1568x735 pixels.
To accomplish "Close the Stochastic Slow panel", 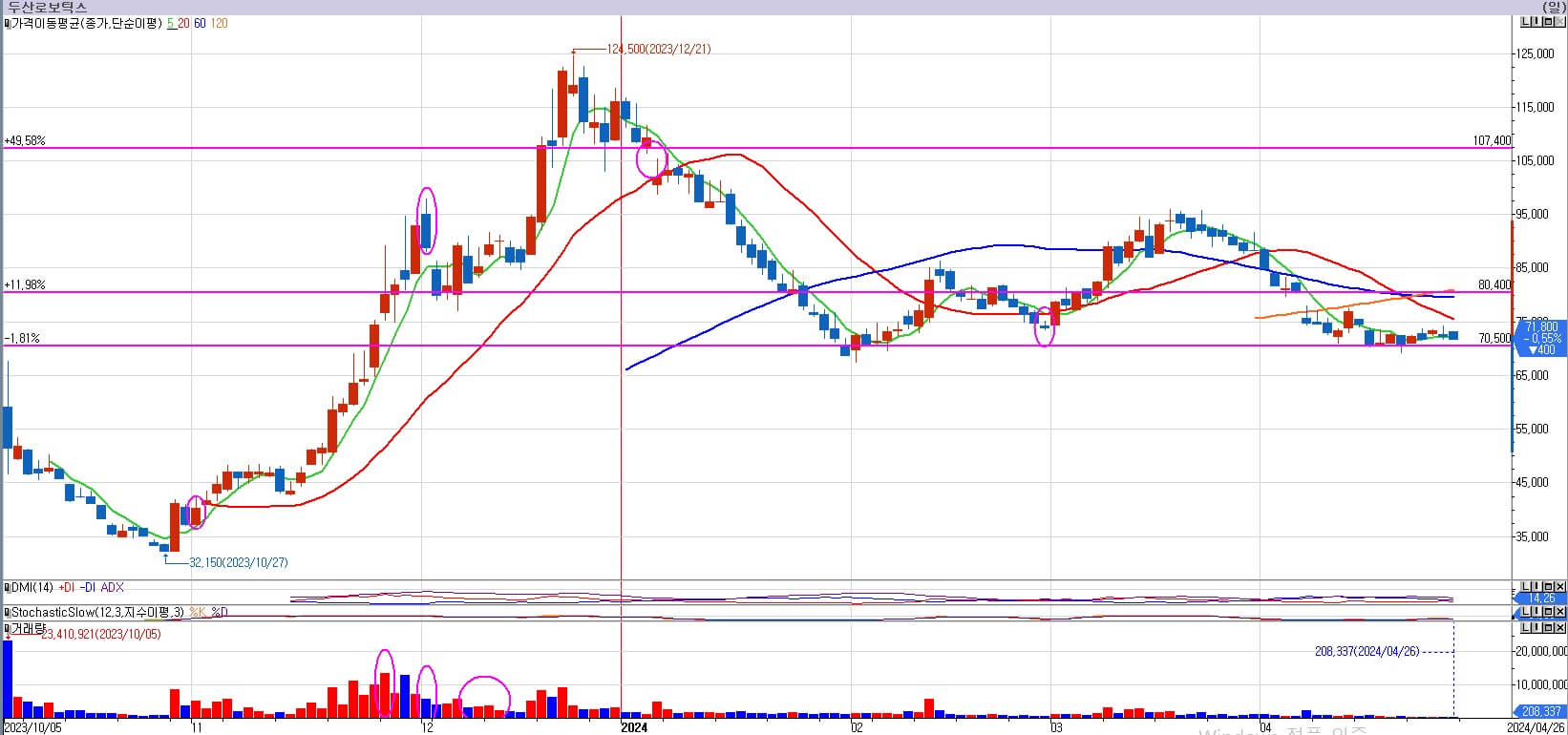I will [x=1559, y=611].
